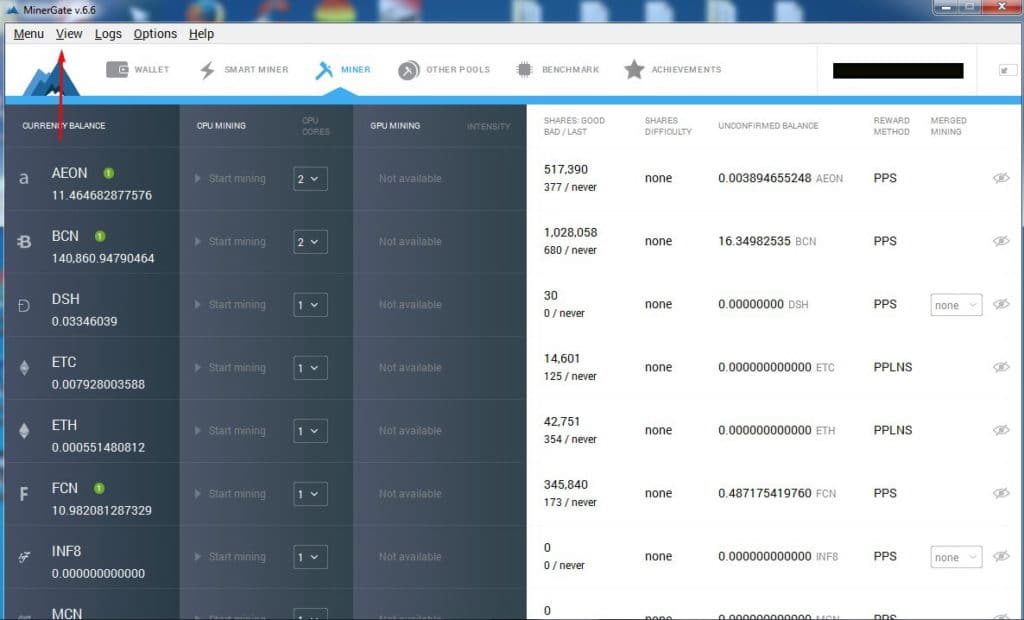
Task: Go to the Benchmark tab
Action: [557, 69]
